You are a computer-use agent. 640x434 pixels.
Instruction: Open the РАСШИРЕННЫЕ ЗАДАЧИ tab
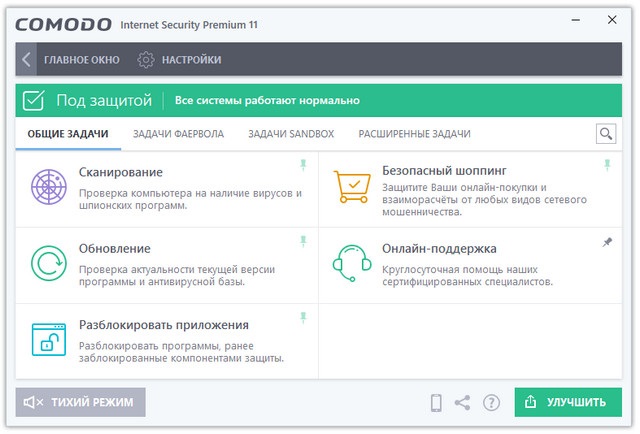coord(415,133)
